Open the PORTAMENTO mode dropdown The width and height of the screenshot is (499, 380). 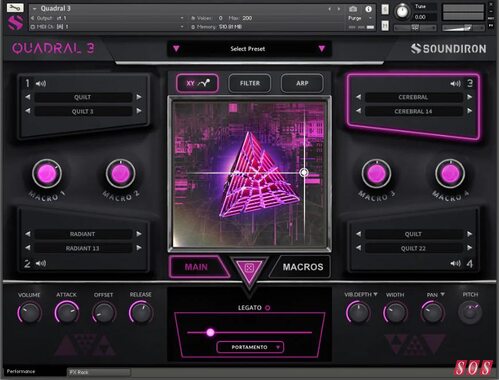pos(250,347)
